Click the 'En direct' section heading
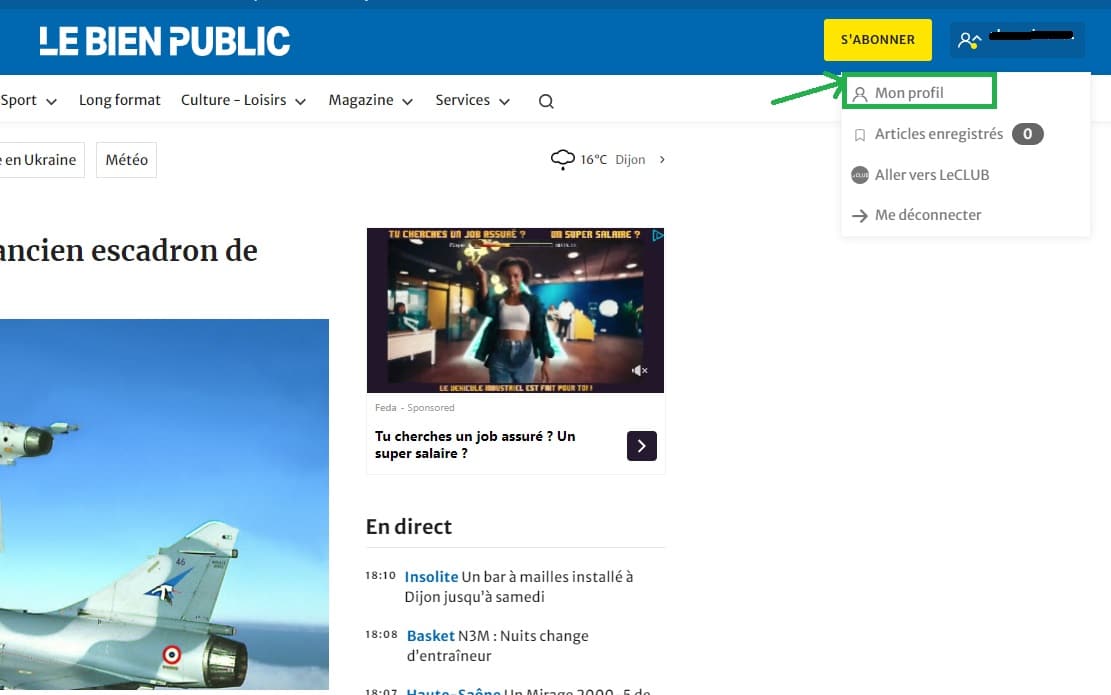The height and width of the screenshot is (695, 1111). 409,526
